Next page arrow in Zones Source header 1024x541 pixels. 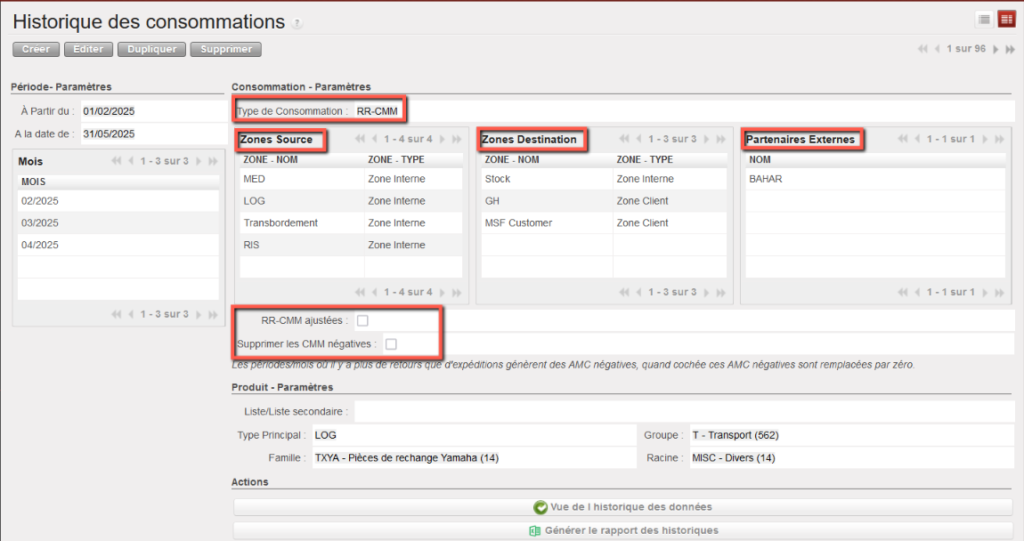[x=441, y=139]
